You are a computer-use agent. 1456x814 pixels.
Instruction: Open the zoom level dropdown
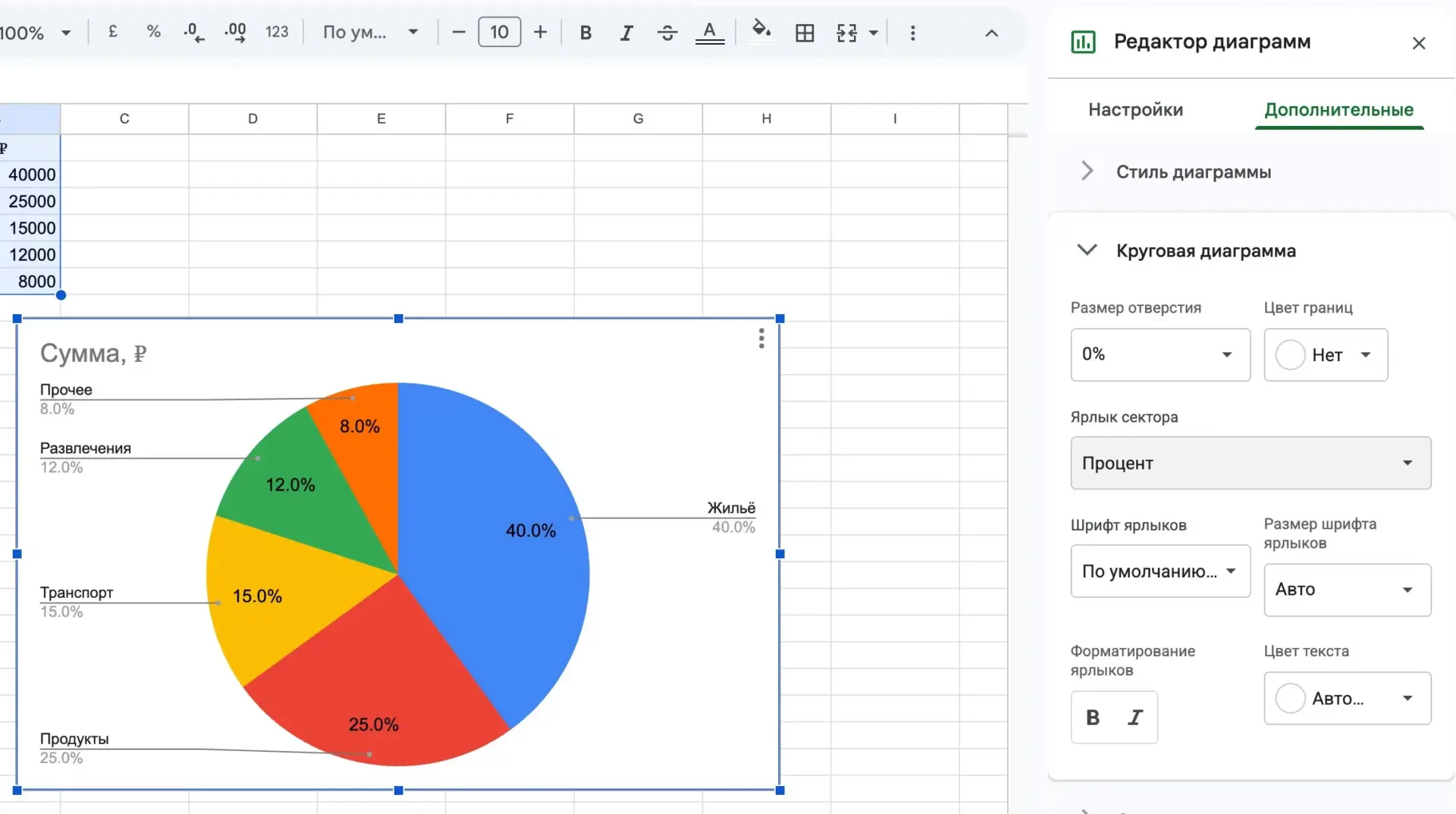(36, 33)
